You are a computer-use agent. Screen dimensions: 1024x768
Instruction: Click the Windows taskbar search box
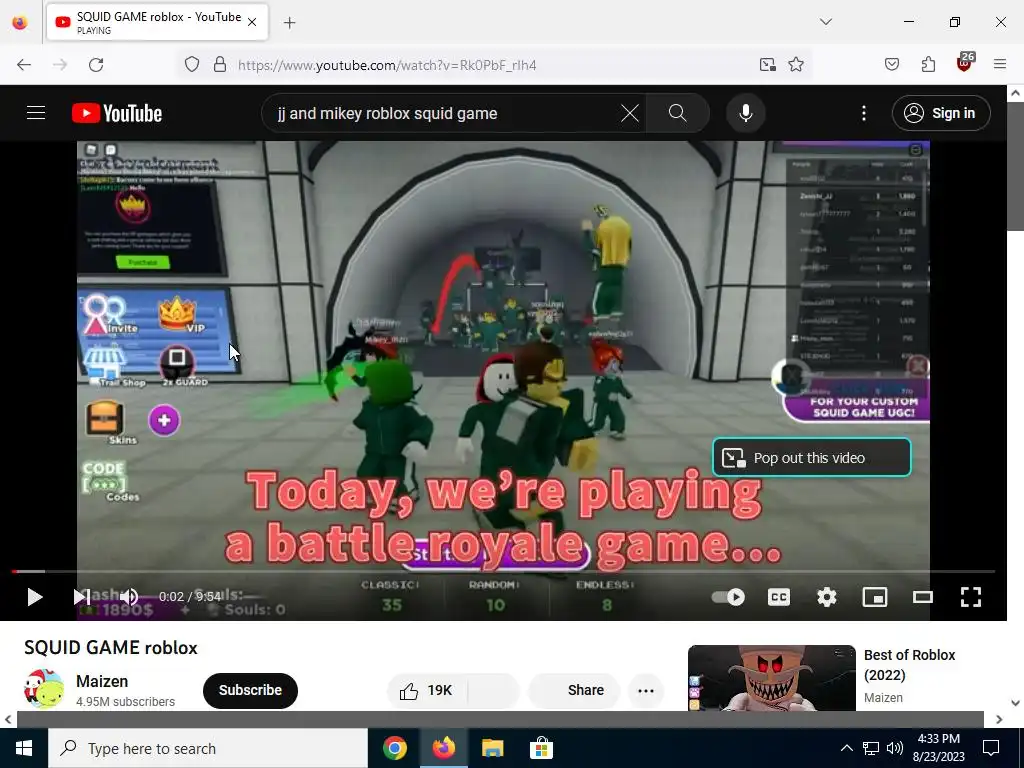208,748
